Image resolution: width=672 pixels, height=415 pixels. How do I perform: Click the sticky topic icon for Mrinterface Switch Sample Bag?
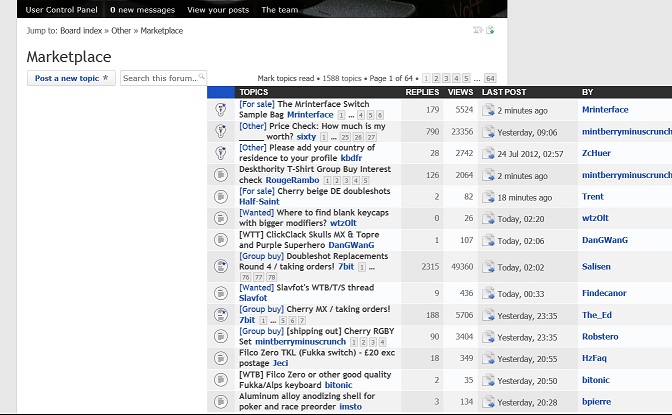click(x=221, y=110)
